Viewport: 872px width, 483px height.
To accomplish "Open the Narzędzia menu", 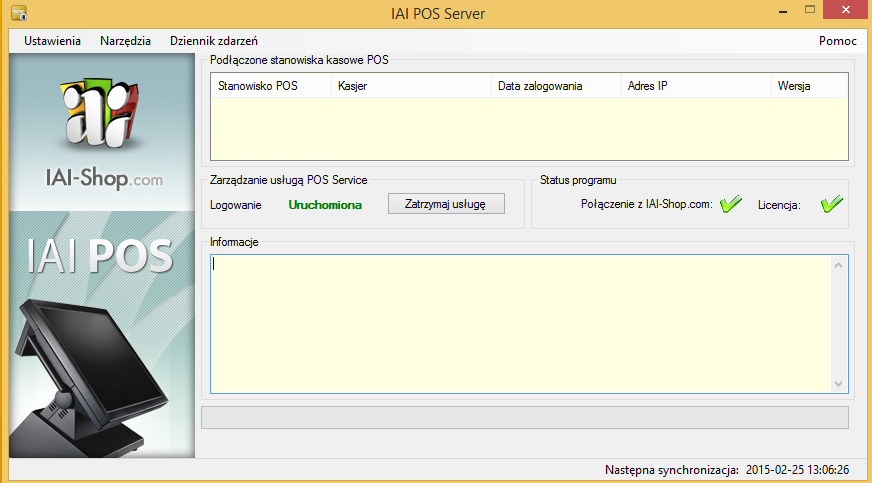I will (125, 41).
